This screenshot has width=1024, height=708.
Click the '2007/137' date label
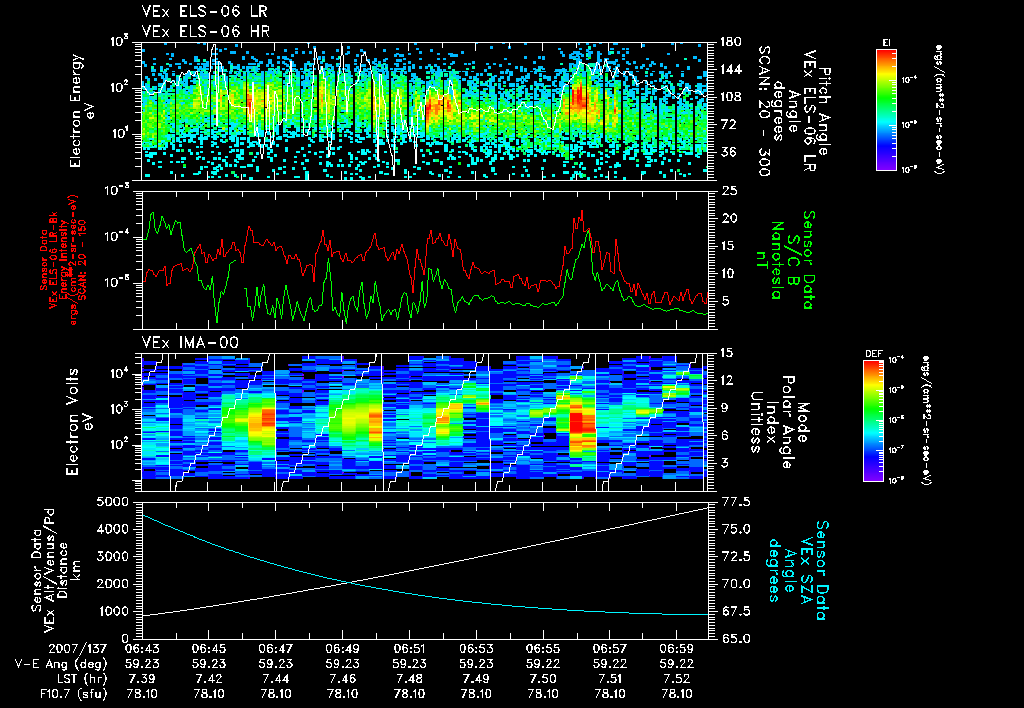tap(77, 649)
